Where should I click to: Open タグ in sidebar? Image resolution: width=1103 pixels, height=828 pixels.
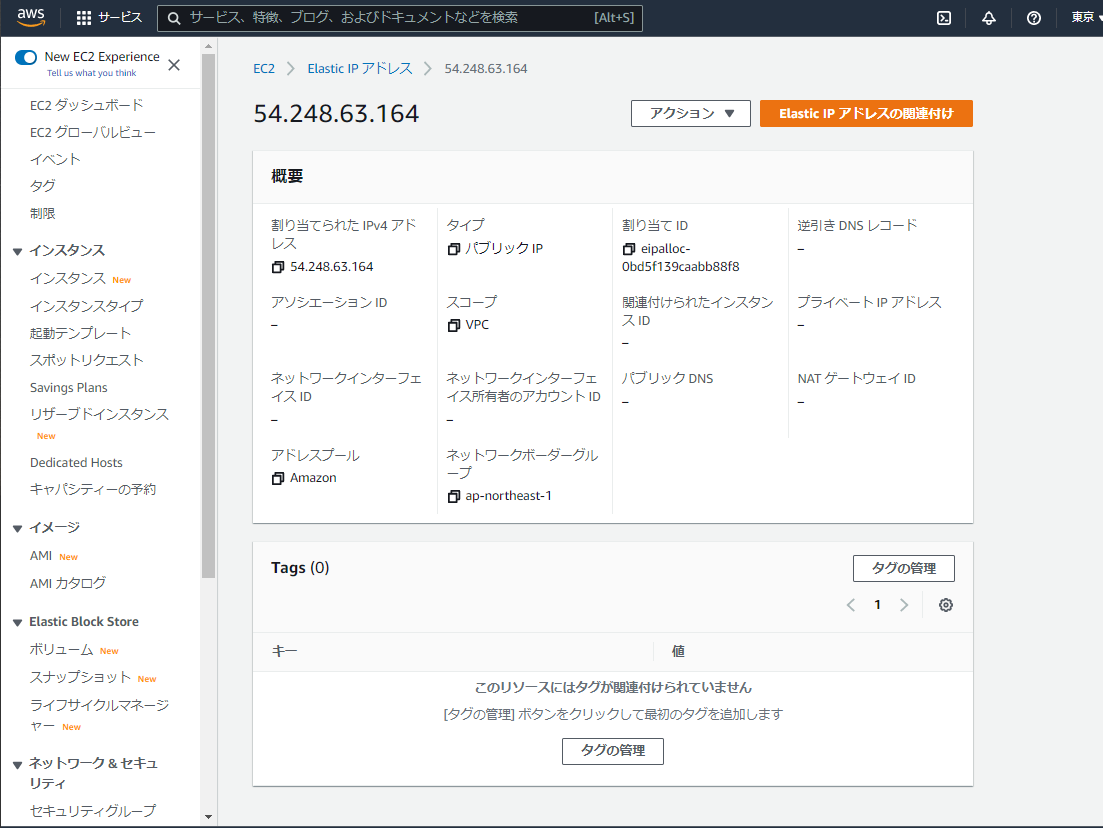42,186
